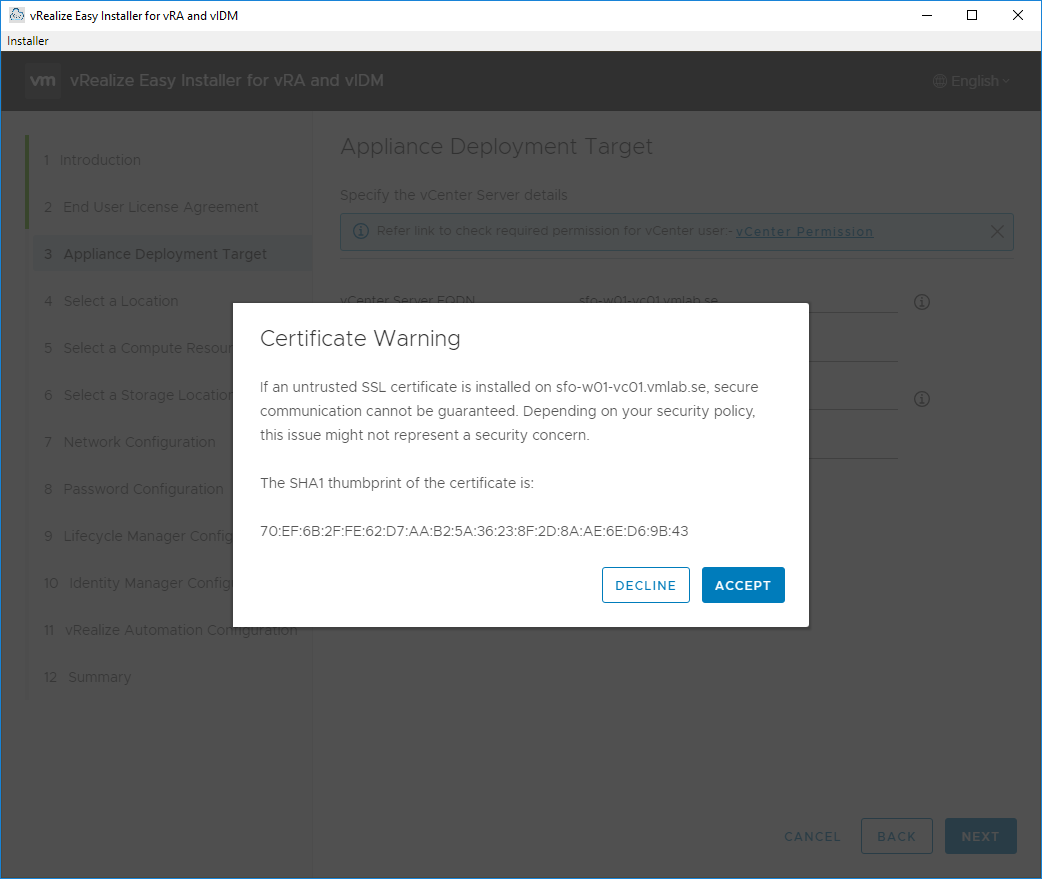Jump to the Summary step
1042x879 pixels.
click(x=87, y=677)
